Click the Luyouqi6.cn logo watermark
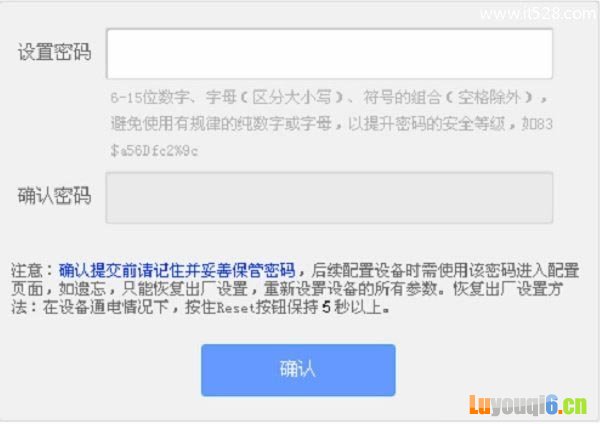 (x=528, y=405)
